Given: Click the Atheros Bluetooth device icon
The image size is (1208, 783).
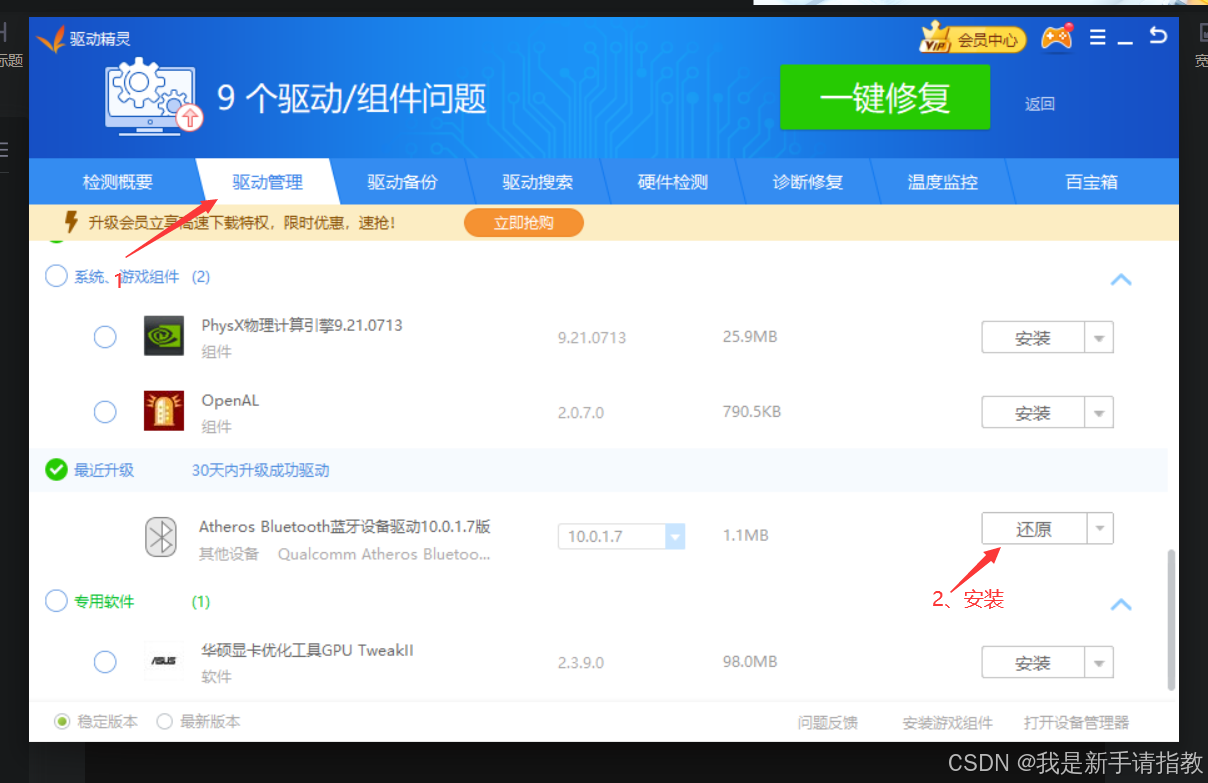Looking at the screenshot, I should (161, 537).
